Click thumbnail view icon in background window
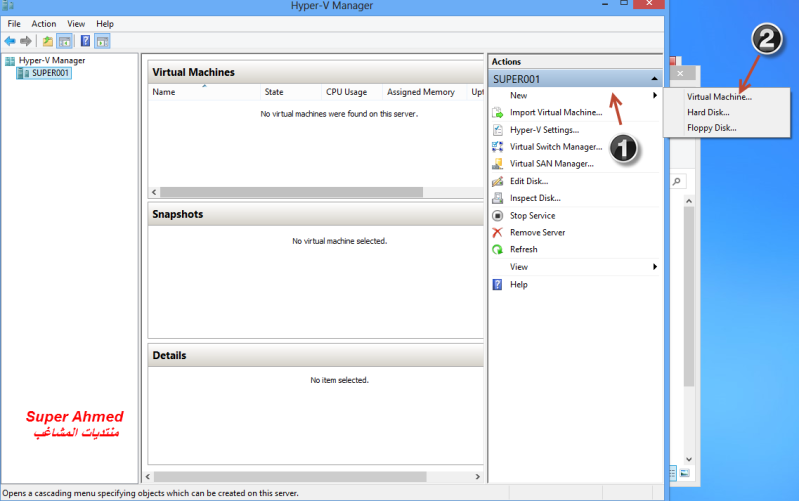The height and width of the screenshot is (501, 799). coord(684,473)
